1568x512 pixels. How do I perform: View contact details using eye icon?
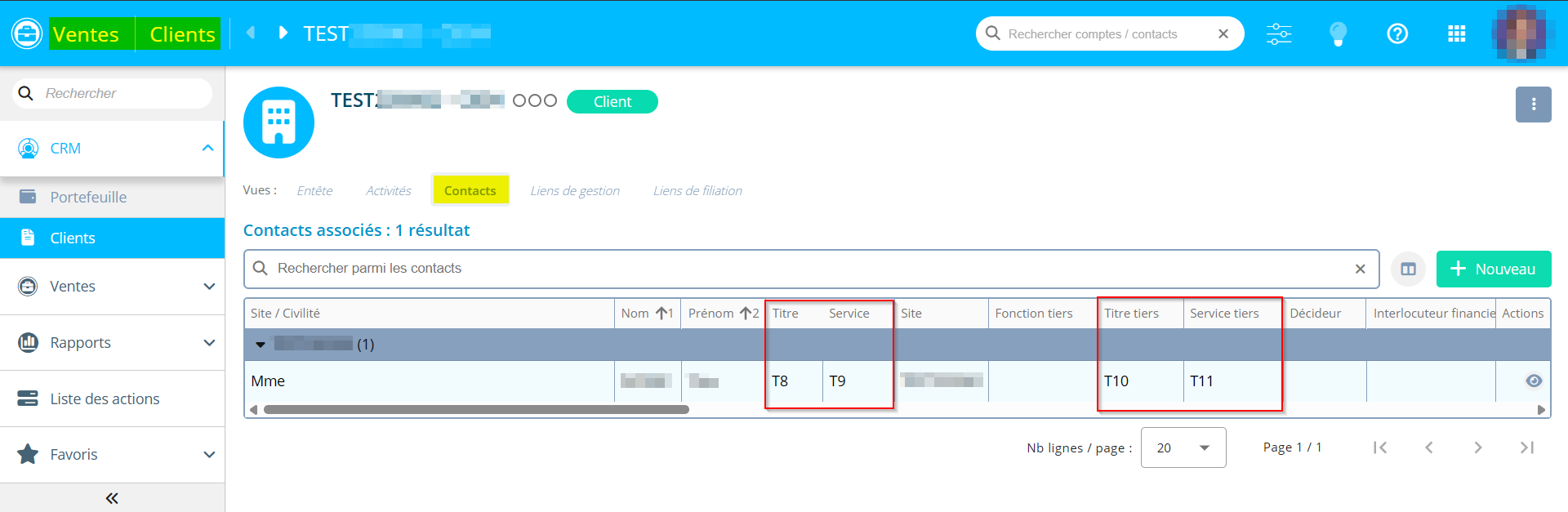[1534, 381]
